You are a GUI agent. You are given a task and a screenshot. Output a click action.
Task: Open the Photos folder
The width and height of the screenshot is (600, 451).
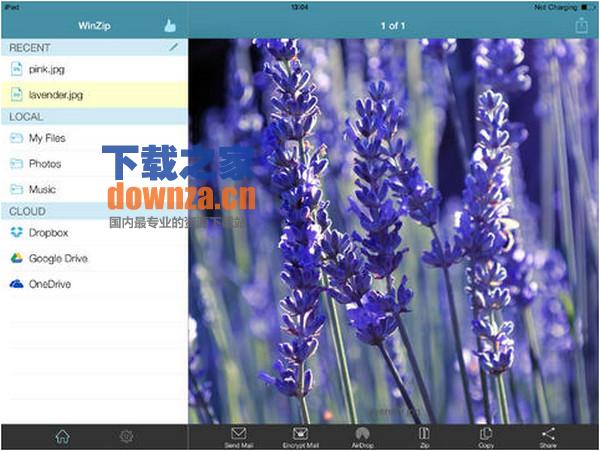pos(94,164)
